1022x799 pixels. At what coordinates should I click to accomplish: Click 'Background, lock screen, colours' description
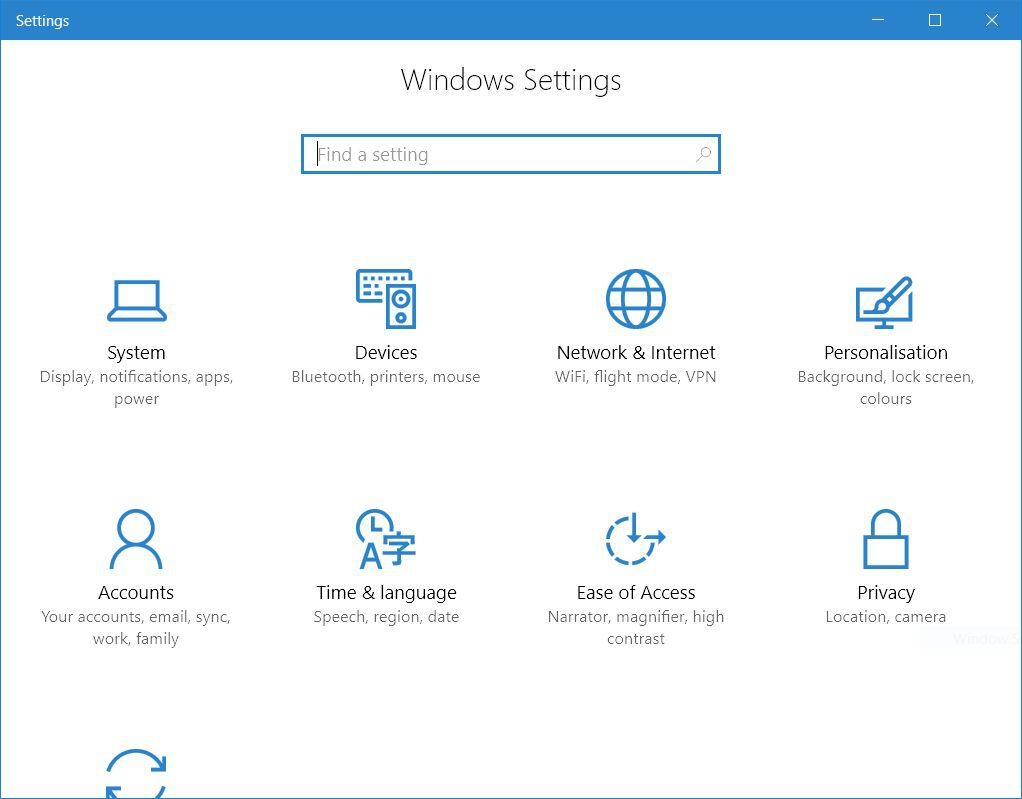pos(886,388)
